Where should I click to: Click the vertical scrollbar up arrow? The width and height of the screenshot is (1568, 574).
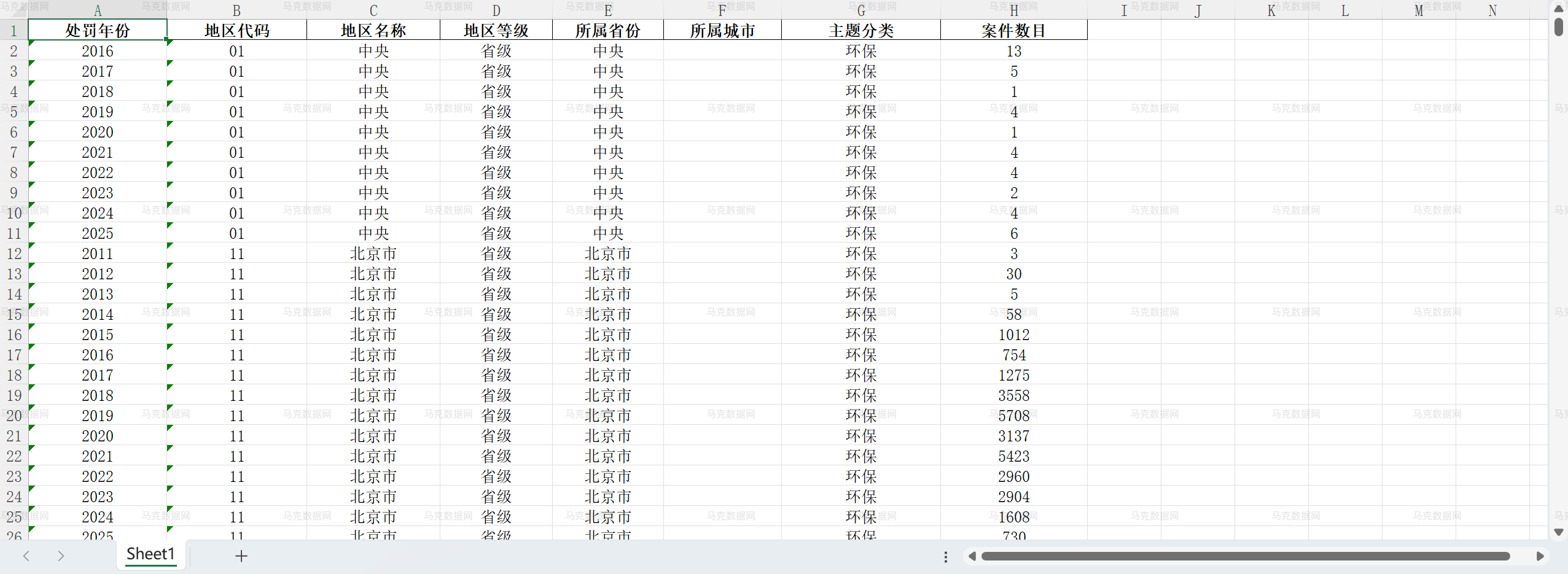(1559, 9)
